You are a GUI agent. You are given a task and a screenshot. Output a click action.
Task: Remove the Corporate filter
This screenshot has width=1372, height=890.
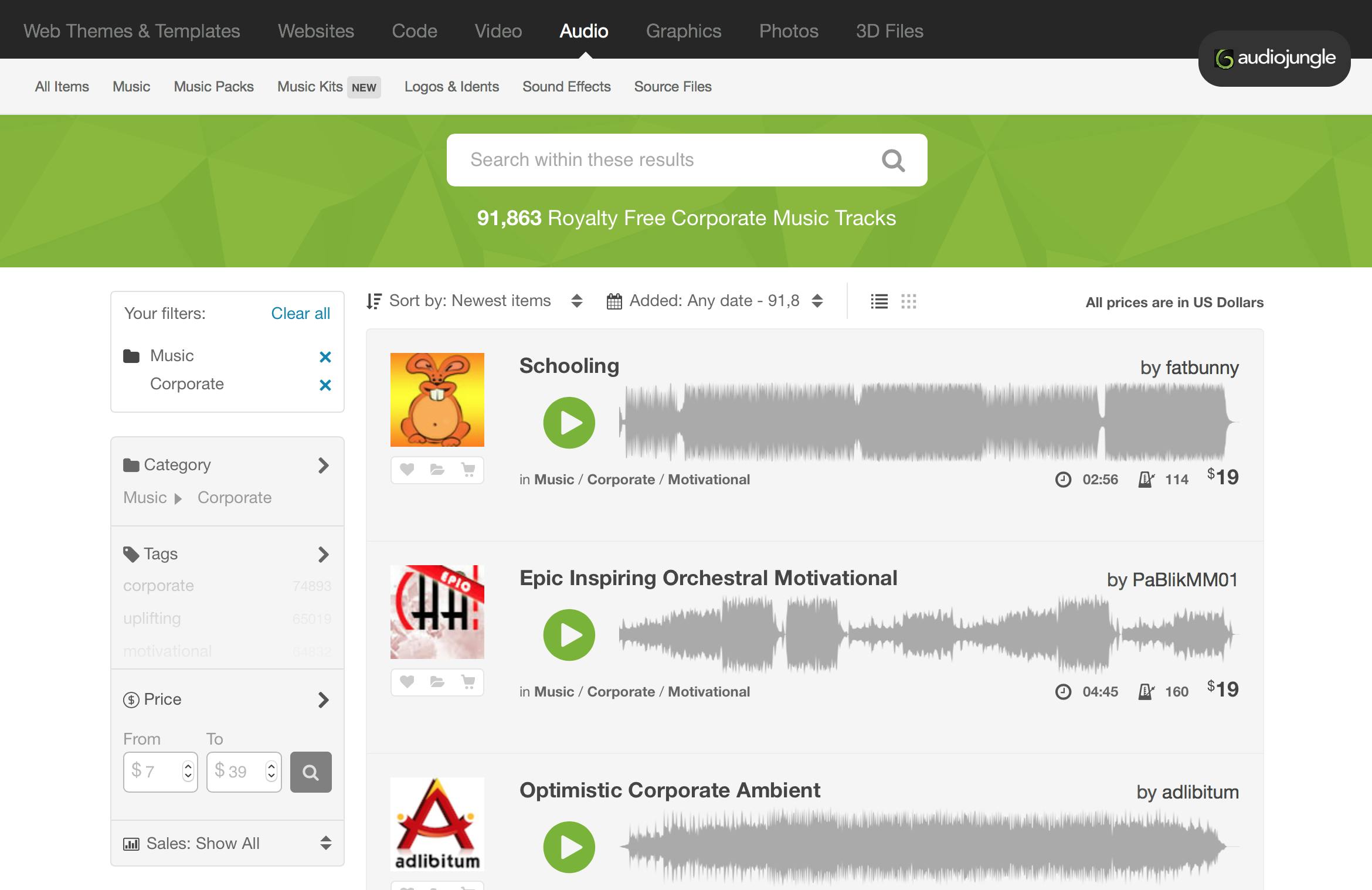[x=325, y=385]
